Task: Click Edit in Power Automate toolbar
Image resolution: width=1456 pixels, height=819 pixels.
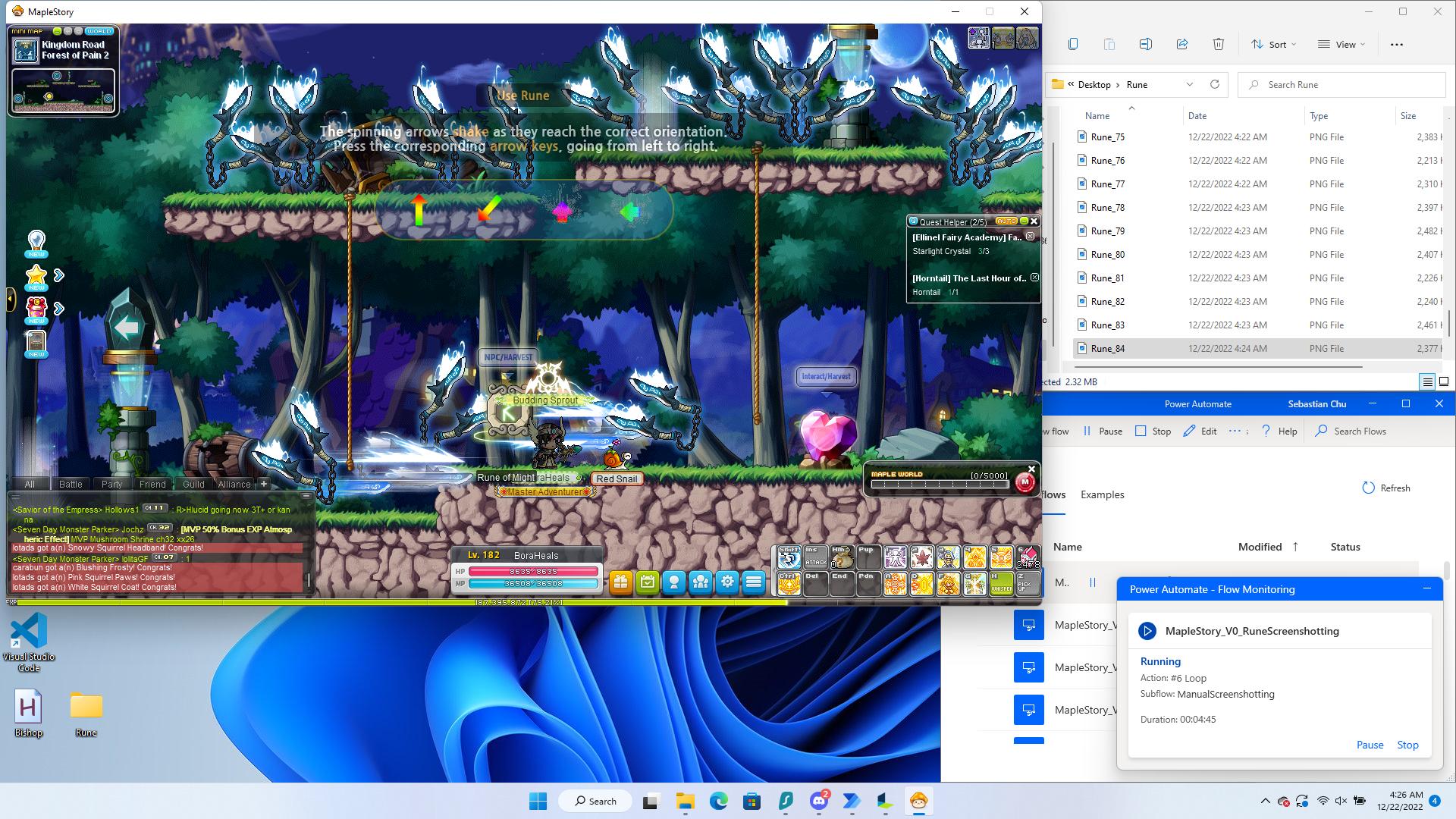Action: coord(1200,431)
